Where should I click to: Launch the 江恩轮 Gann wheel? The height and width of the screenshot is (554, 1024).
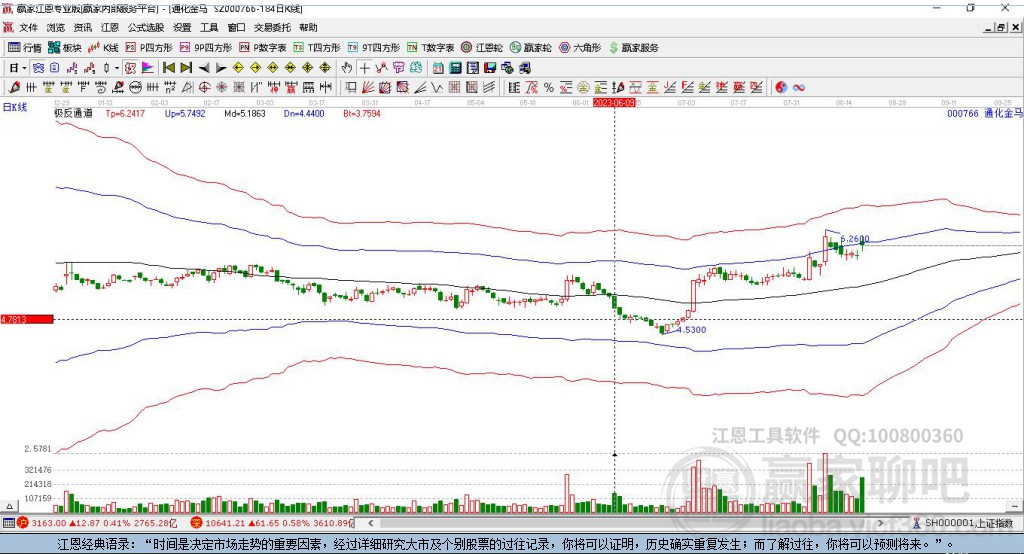point(482,48)
